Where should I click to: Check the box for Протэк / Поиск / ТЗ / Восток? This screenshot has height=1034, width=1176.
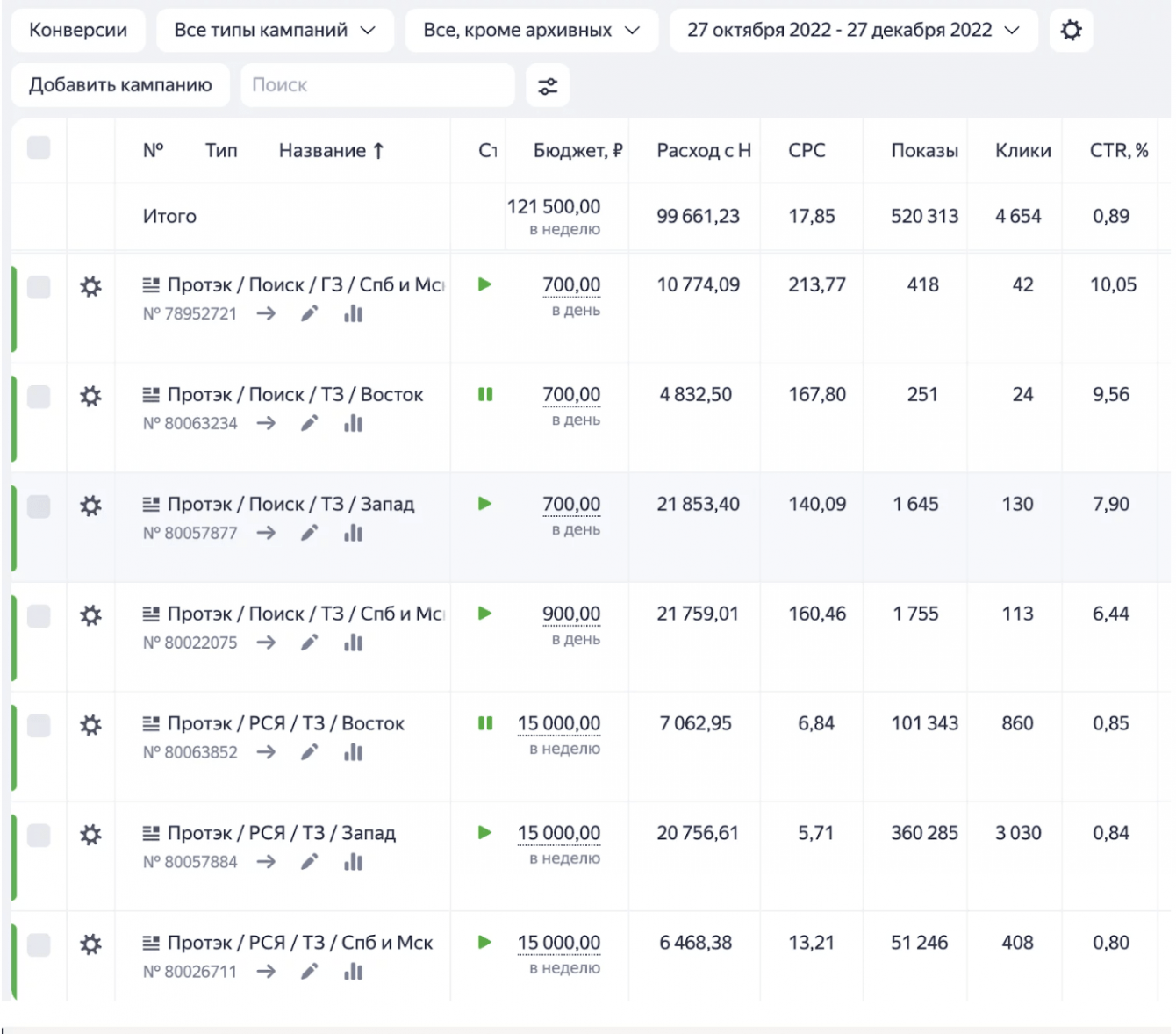(x=39, y=397)
